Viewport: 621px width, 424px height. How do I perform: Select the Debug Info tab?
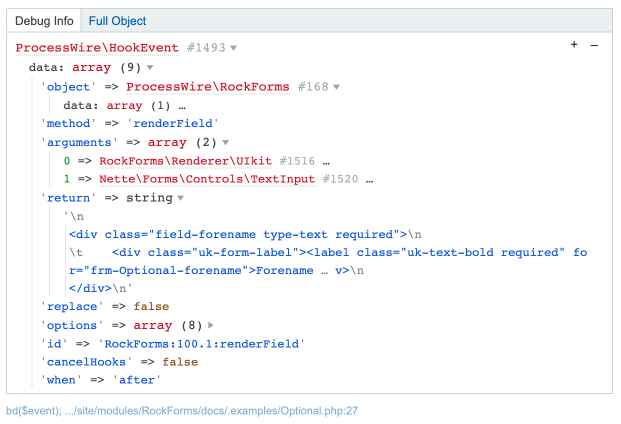click(x=43, y=20)
